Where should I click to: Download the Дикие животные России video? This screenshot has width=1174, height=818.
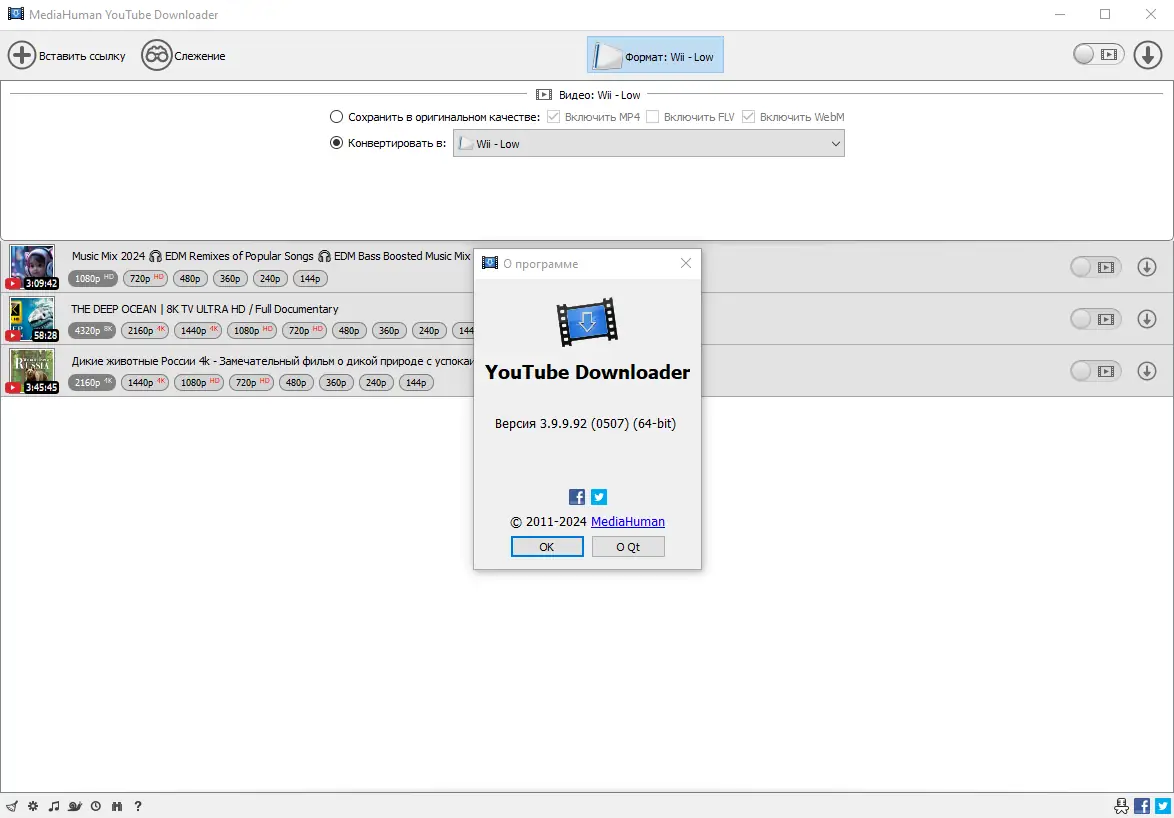(1146, 371)
